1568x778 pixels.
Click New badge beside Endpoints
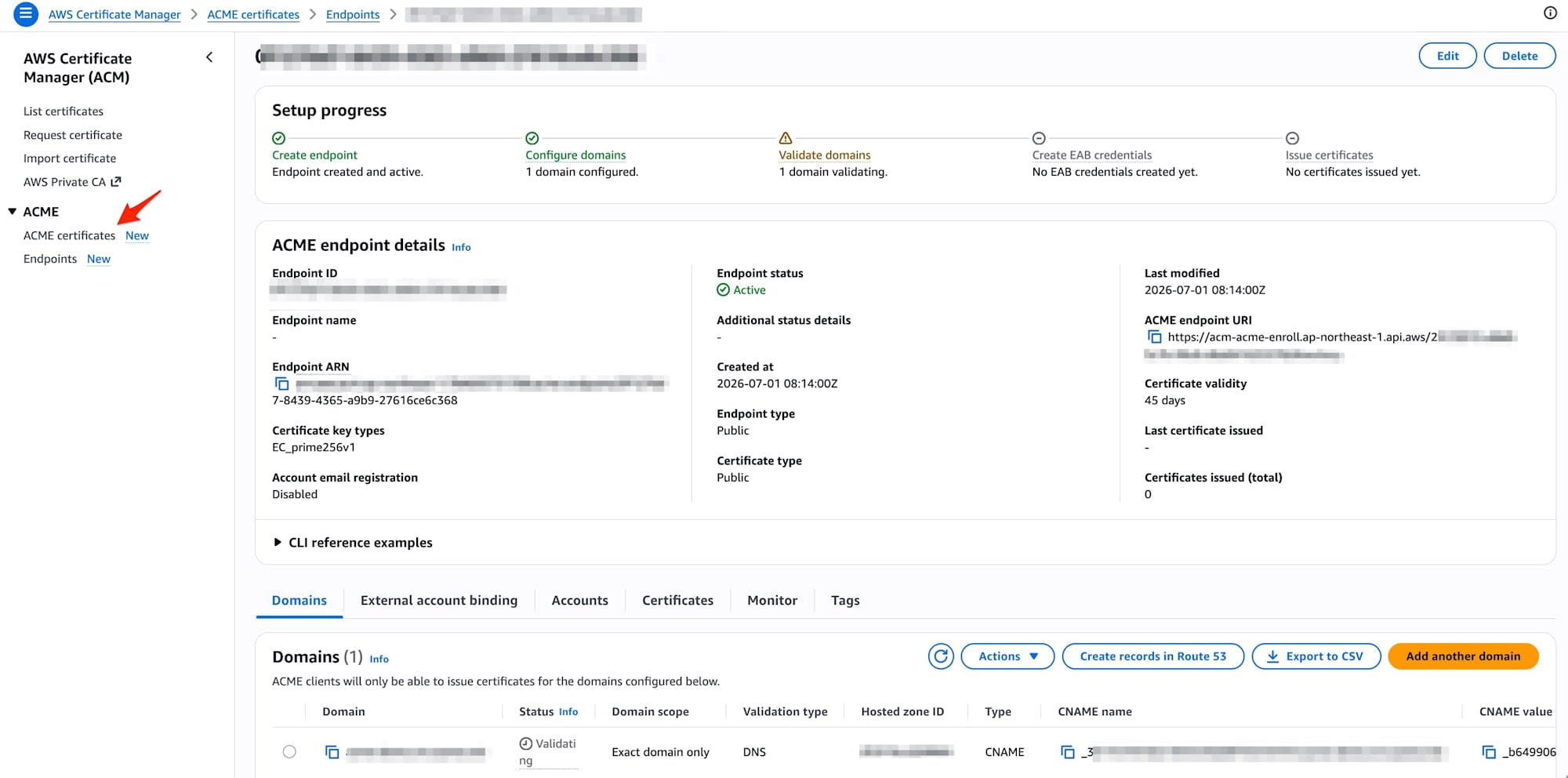99,259
